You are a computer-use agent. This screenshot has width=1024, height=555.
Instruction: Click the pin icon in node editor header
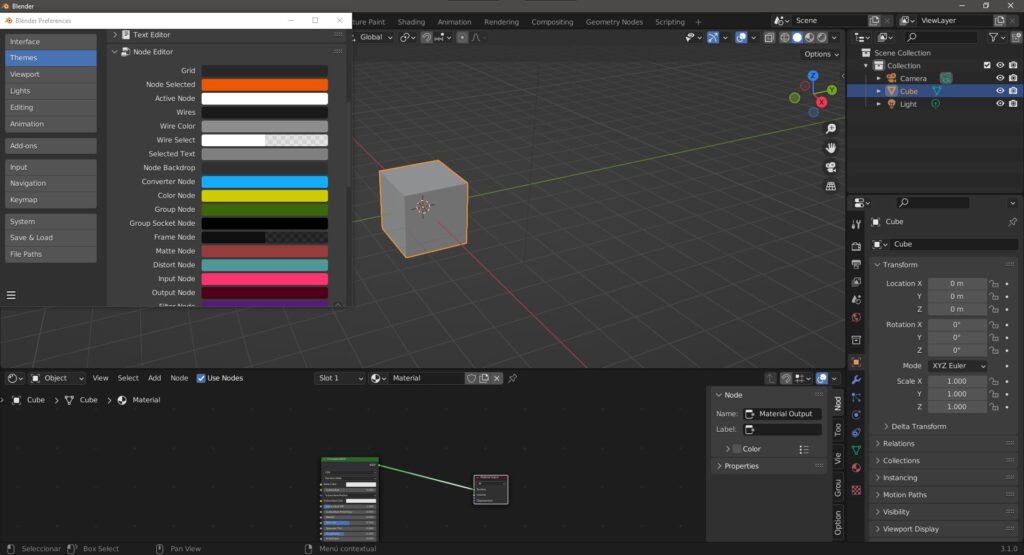(513, 379)
